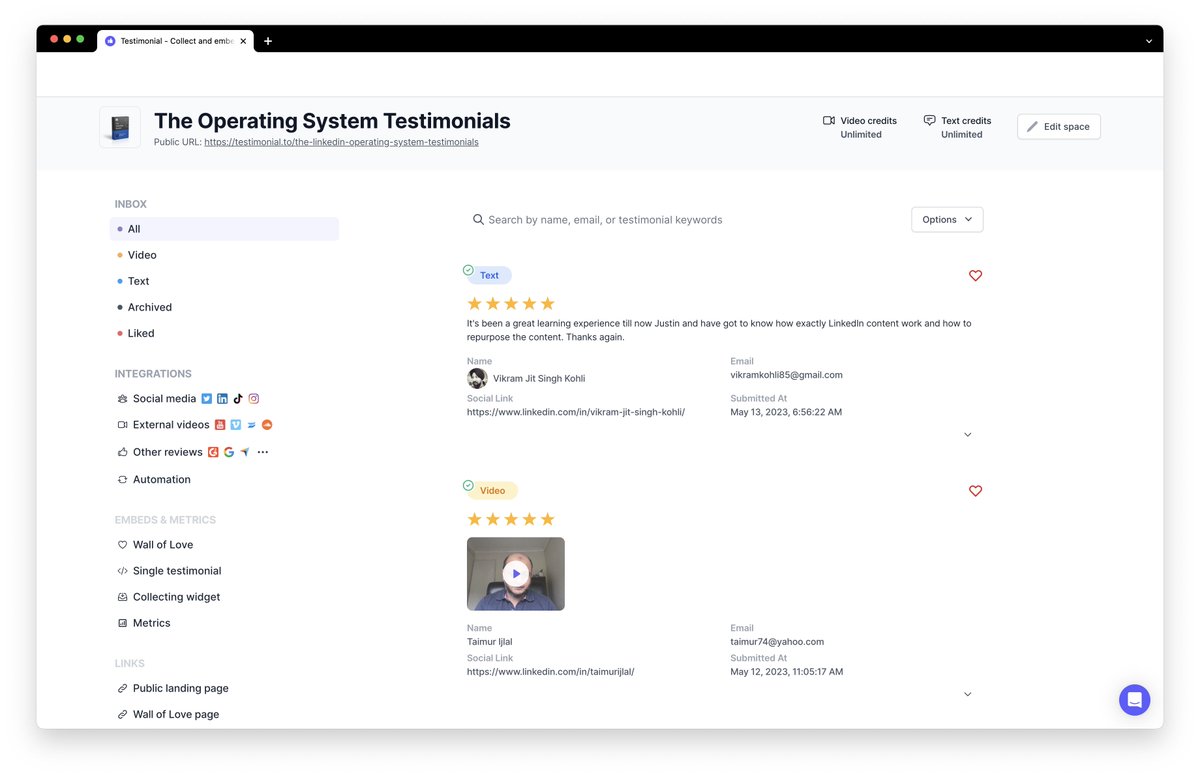
Task: Click the Edit space button
Action: [1059, 127]
